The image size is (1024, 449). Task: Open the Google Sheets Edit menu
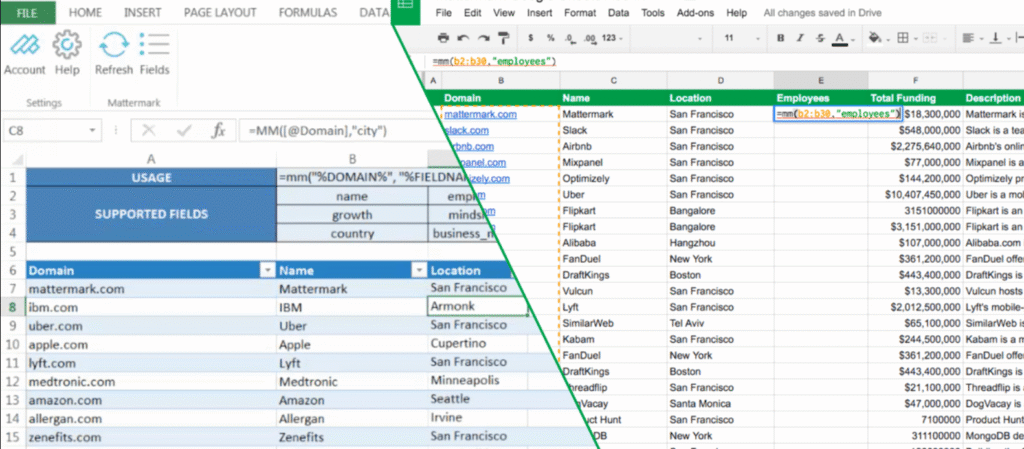coord(473,13)
